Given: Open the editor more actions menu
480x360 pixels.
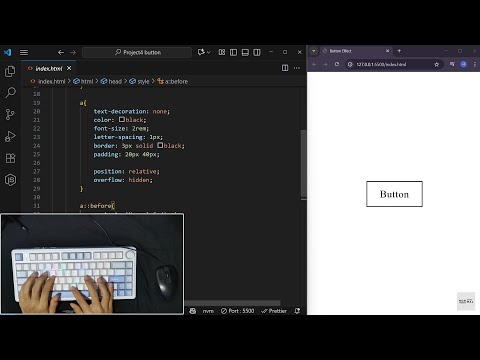Looking at the screenshot, I should coord(297,68).
